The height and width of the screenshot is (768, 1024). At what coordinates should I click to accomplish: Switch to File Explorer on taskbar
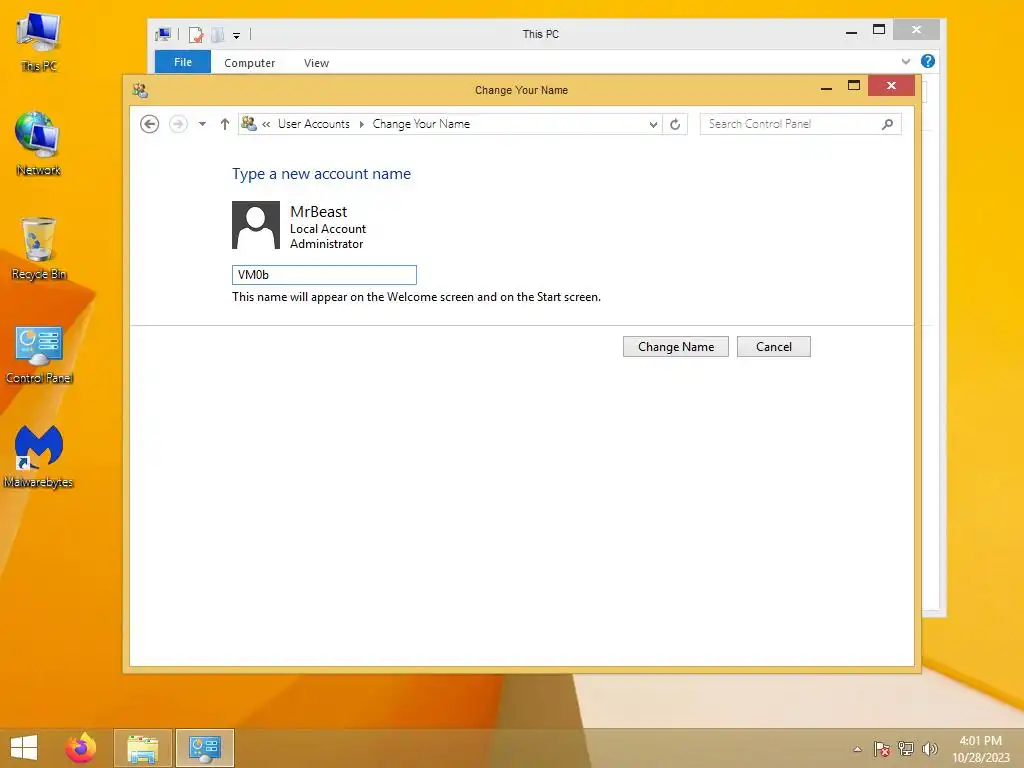(143, 748)
